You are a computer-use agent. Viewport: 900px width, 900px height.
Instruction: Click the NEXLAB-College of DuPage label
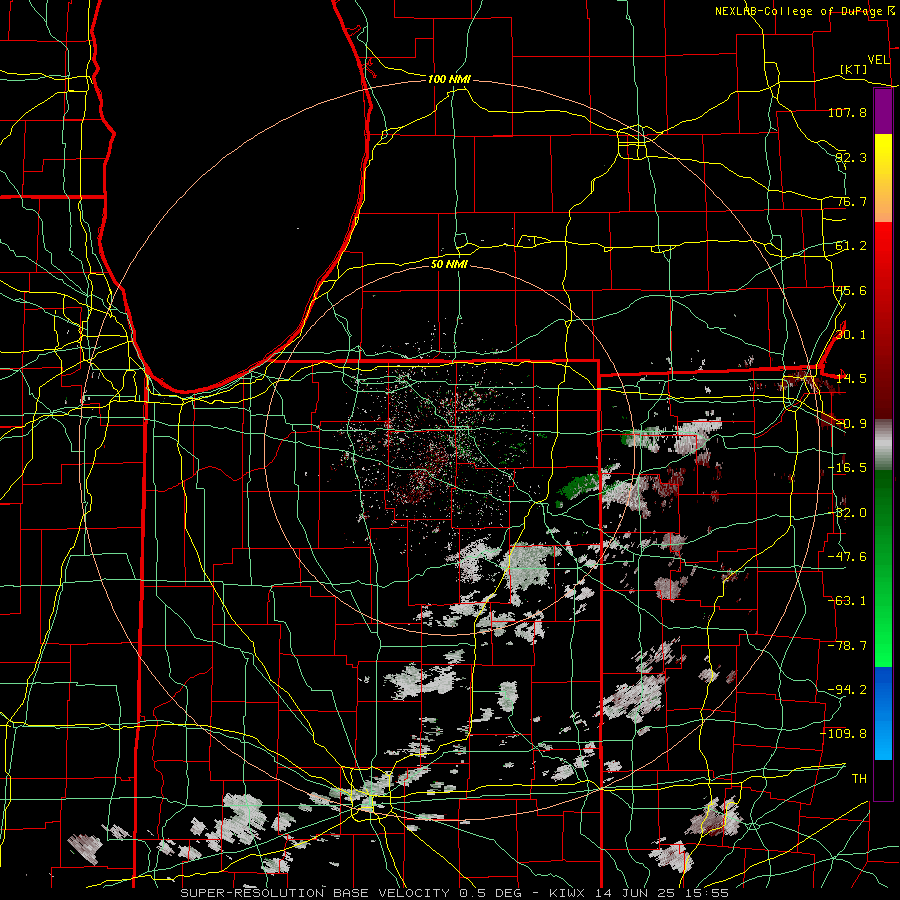(x=800, y=11)
